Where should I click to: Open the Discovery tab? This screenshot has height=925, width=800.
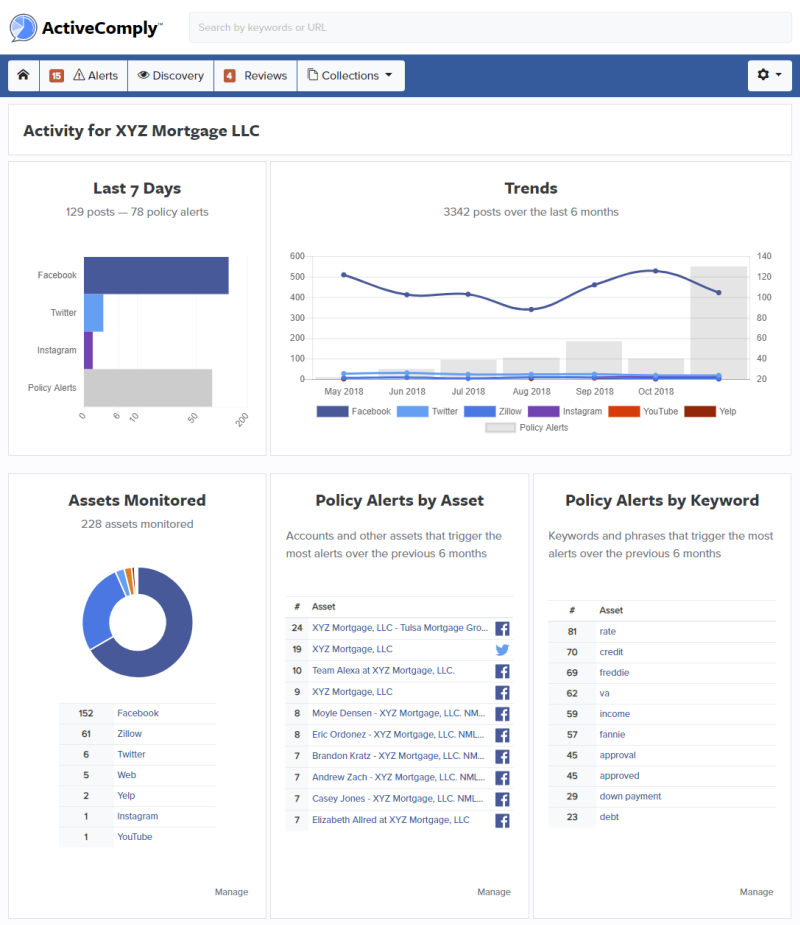(x=171, y=76)
